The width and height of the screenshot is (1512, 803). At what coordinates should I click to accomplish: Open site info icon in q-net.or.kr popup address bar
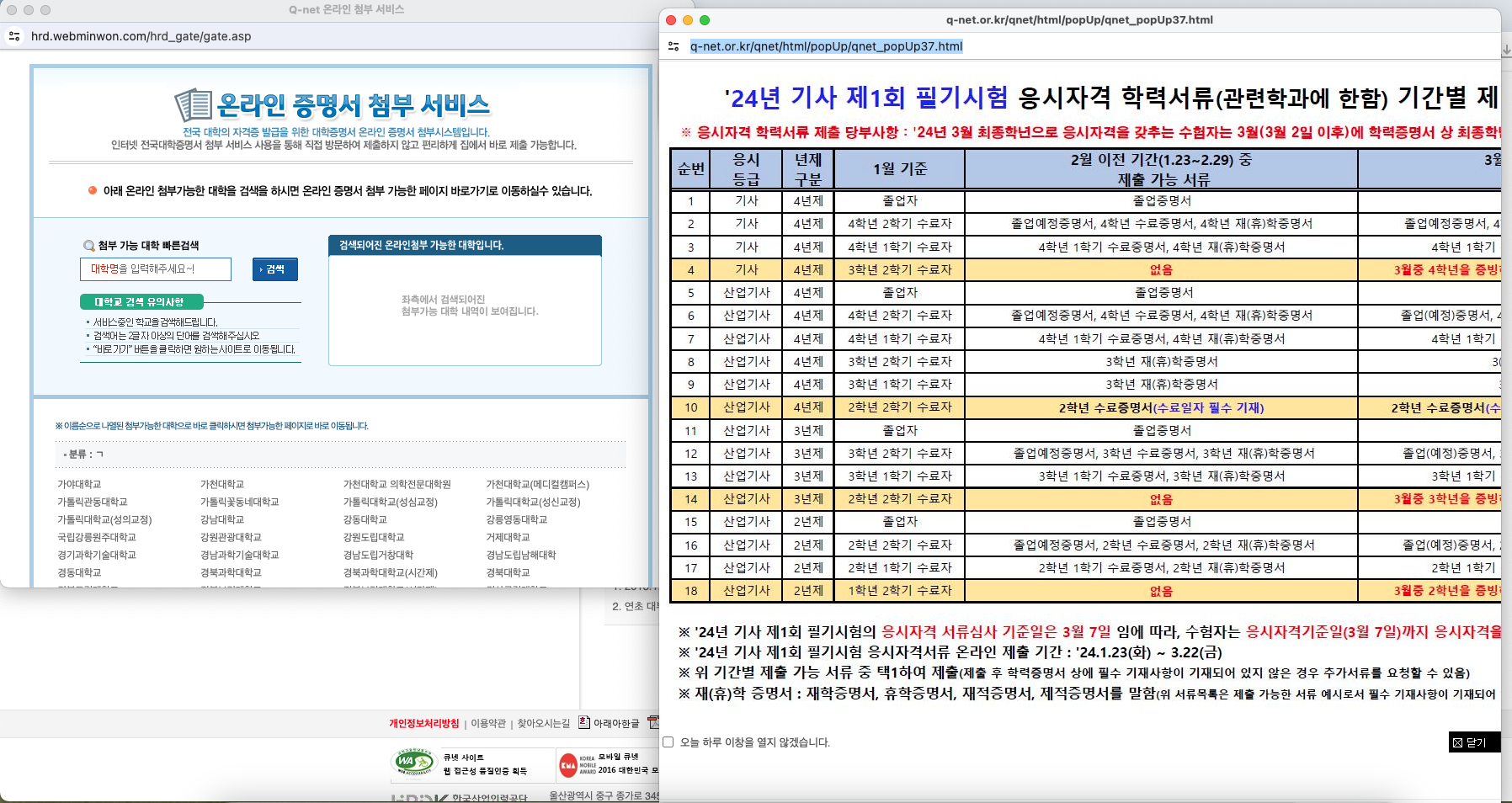(673, 46)
